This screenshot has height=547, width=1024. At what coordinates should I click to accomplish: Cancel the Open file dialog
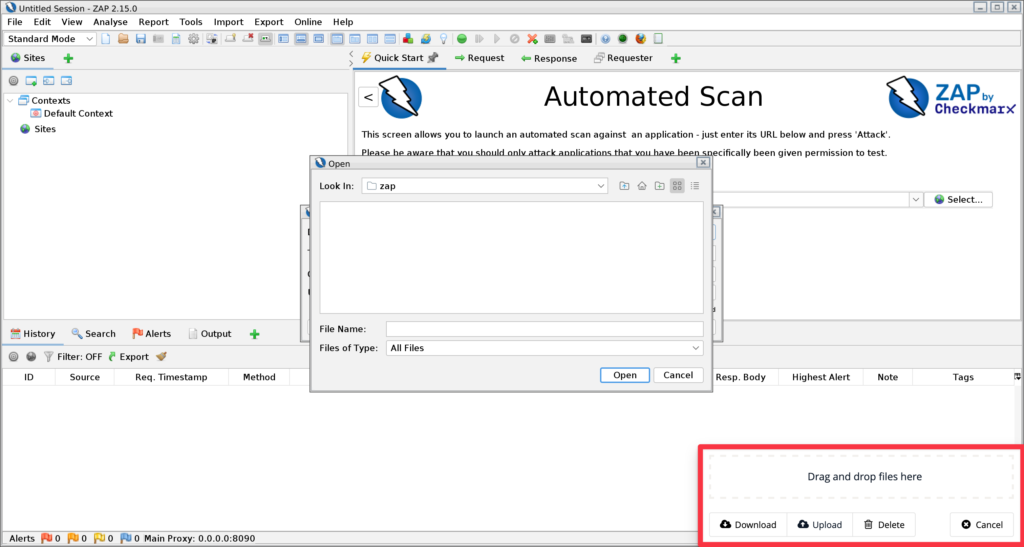click(678, 375)
